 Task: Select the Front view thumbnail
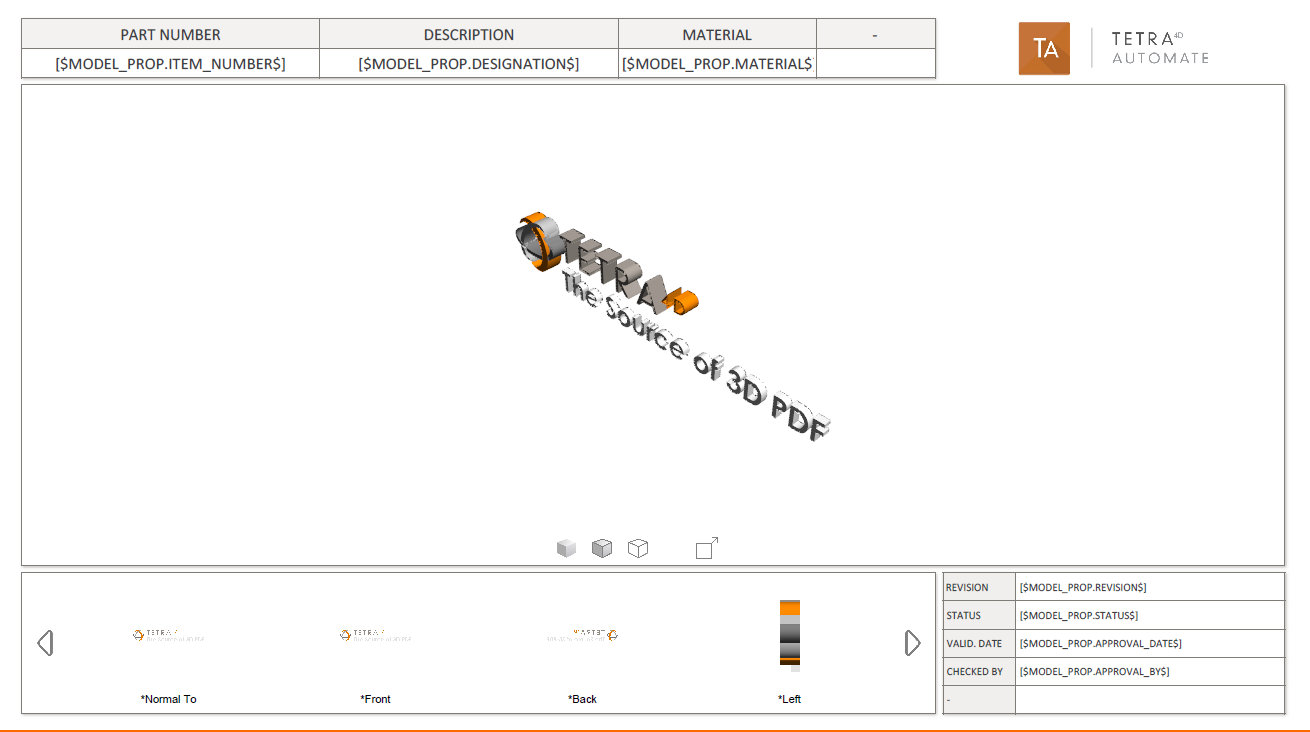coord(376,635)
